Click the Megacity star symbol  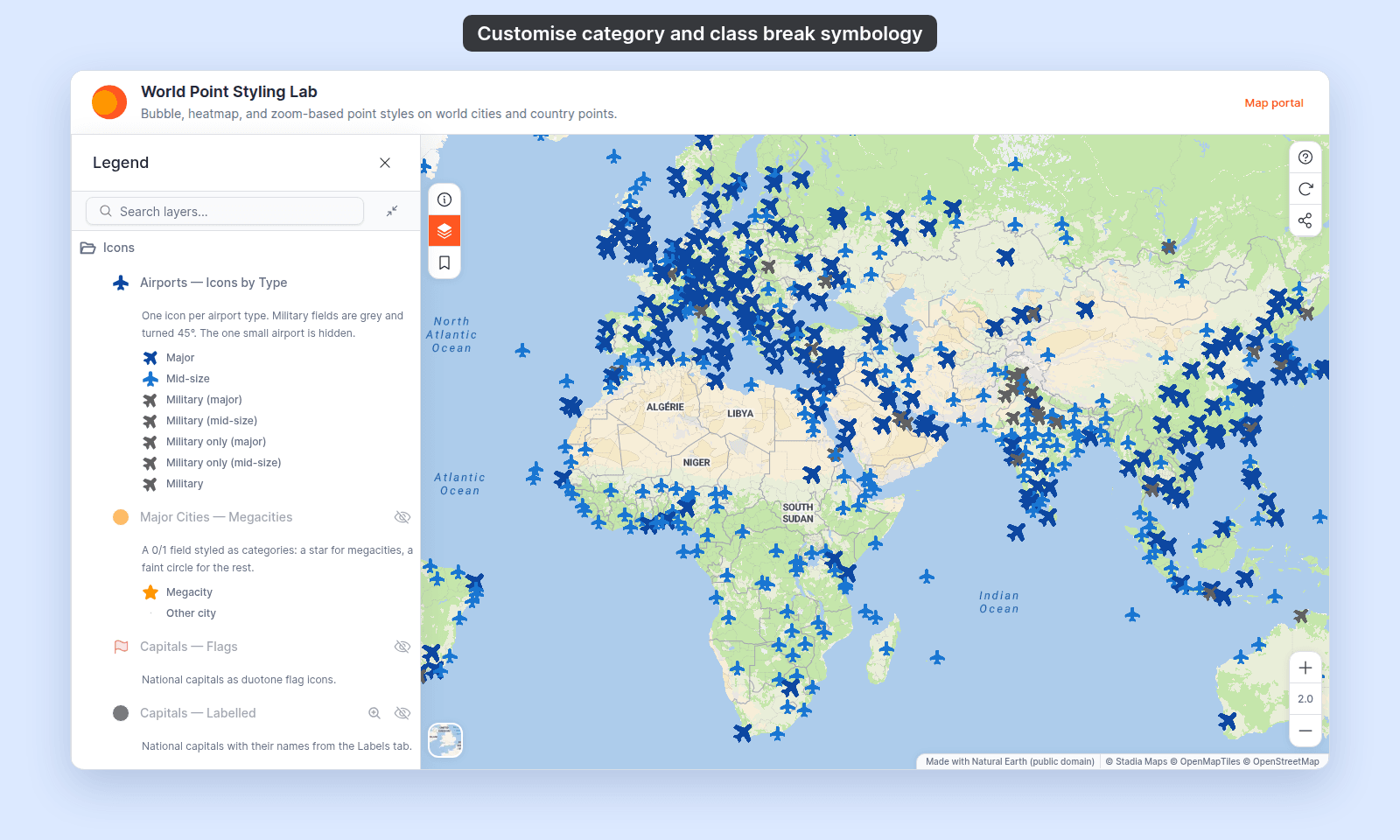click(150, 592)
